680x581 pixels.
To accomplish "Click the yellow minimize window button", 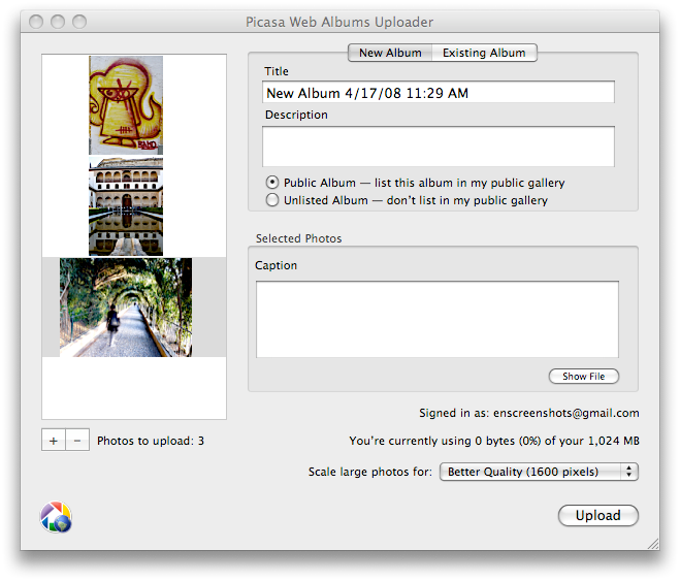I will (58, 21).
